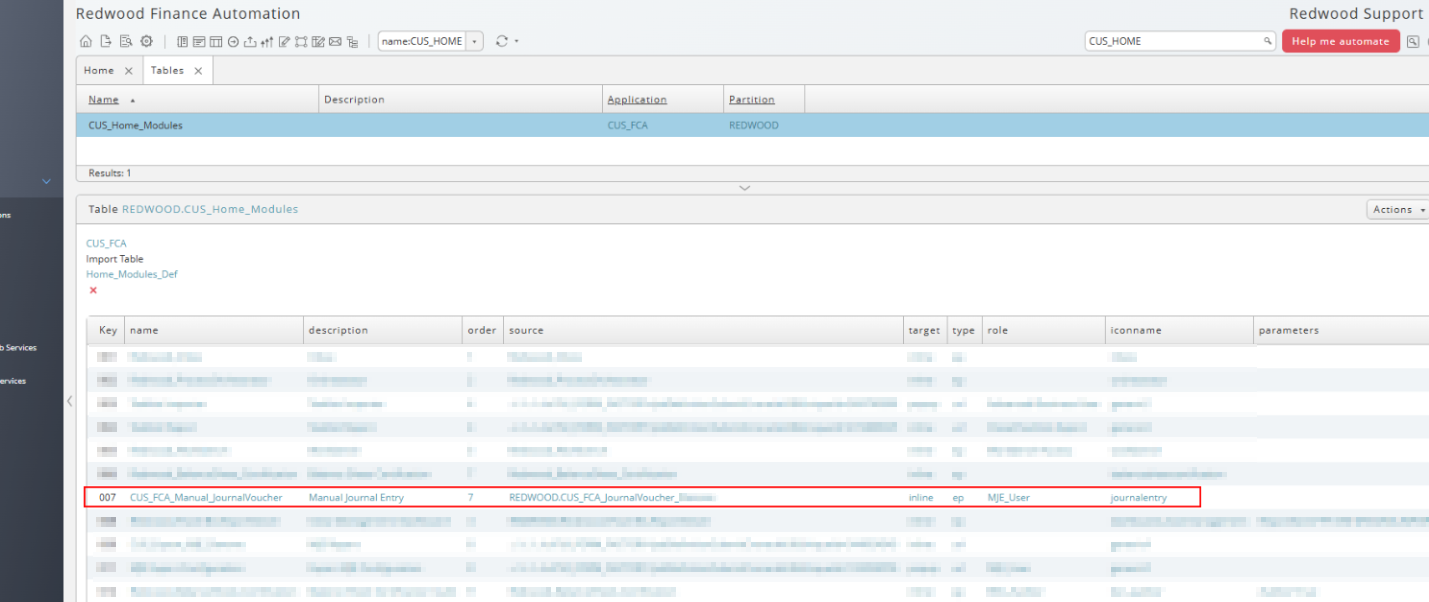Open the REDWOOD.CUS_Home_Modules table link
Image resolution: width=1429 pixels, height=602 pixels.
210,209
